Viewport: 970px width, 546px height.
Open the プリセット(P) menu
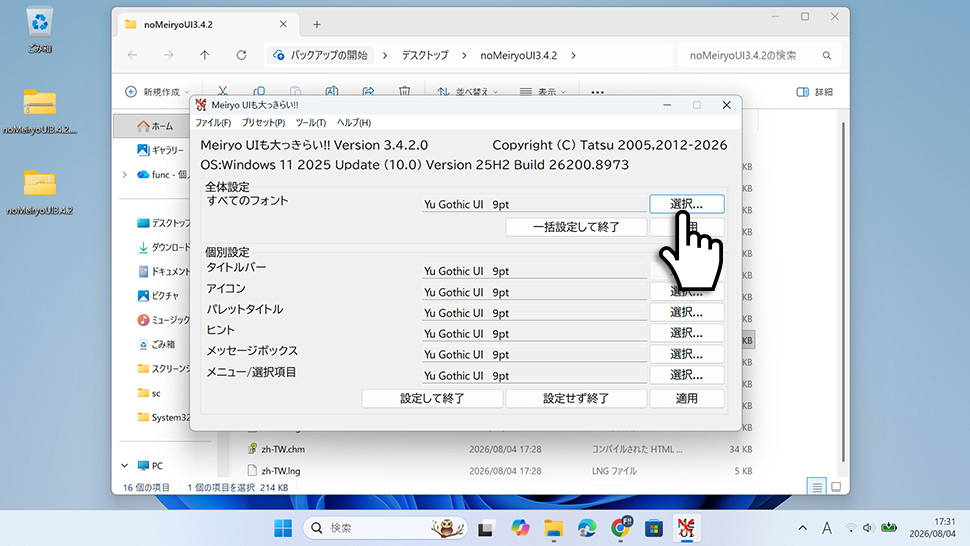click(x=263, y=123)
